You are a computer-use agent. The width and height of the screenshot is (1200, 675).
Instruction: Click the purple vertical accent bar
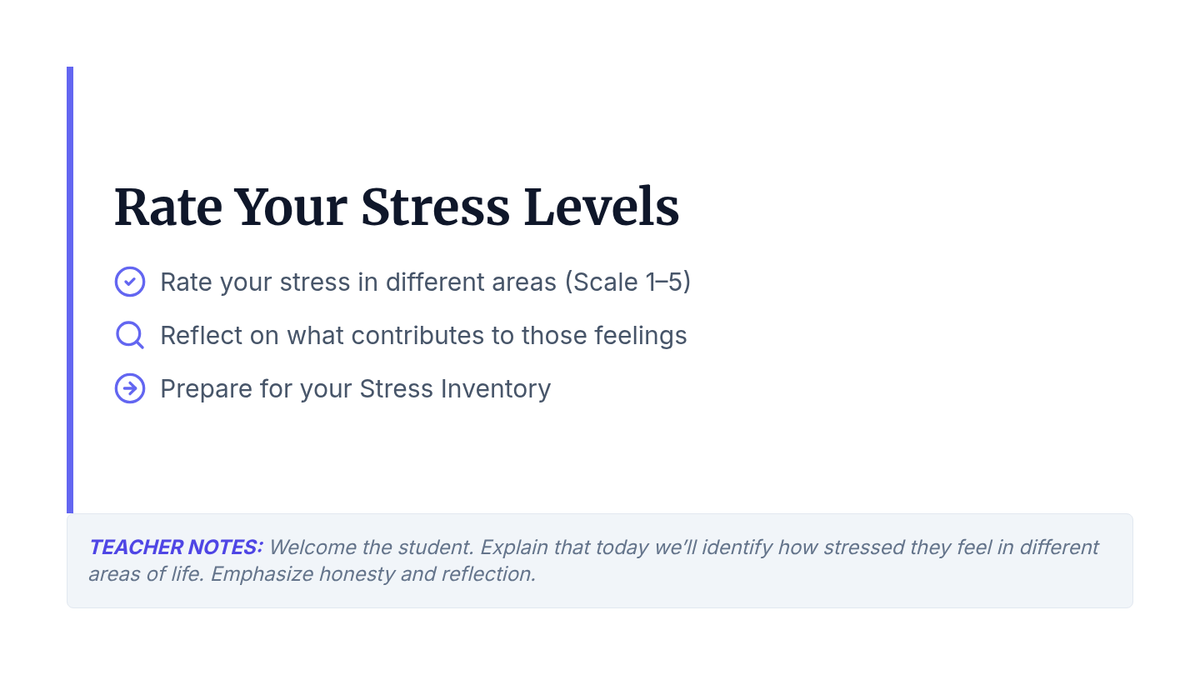click(70, 290)
